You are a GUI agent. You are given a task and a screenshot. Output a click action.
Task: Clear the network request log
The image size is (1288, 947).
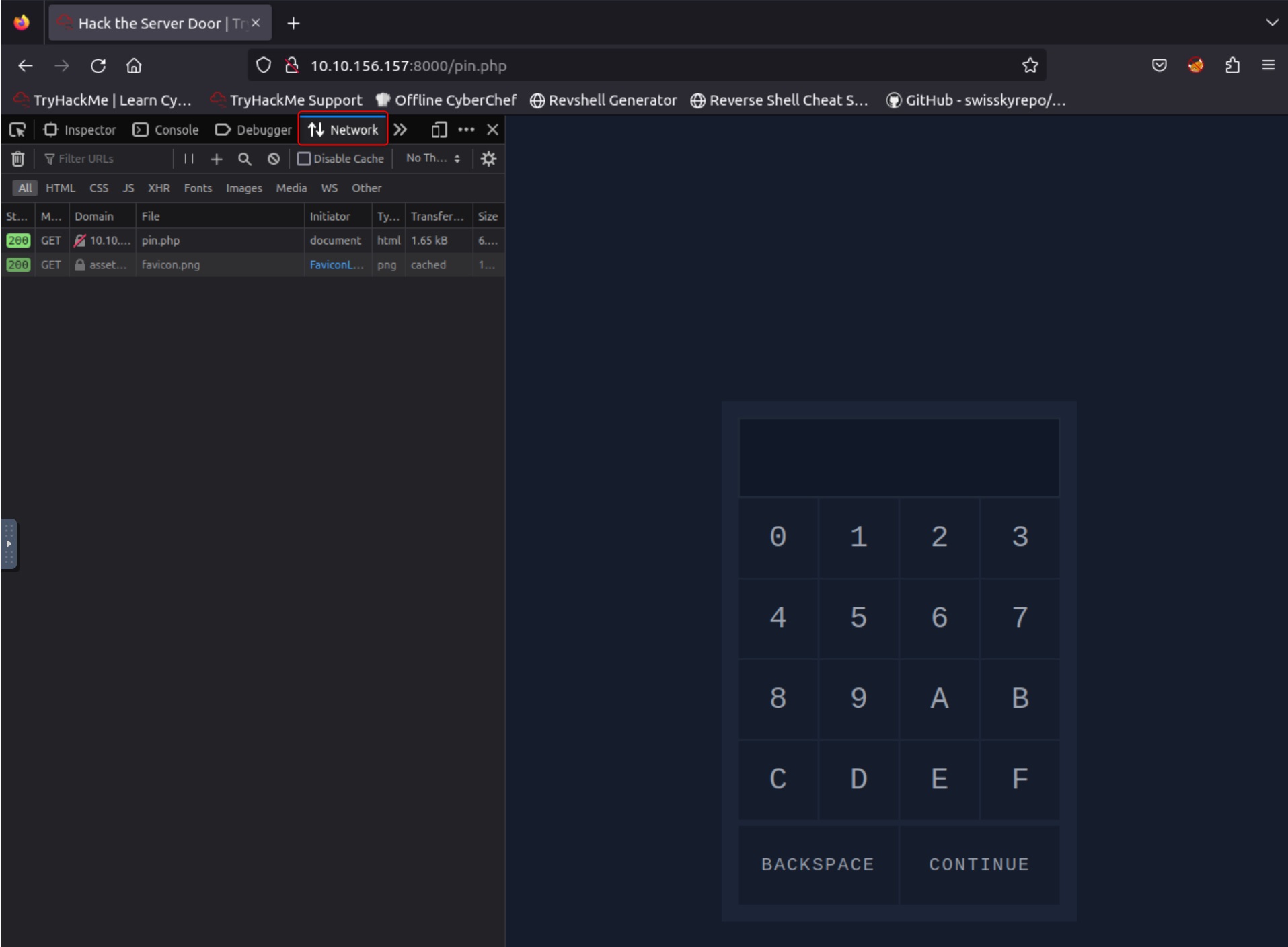18,159
